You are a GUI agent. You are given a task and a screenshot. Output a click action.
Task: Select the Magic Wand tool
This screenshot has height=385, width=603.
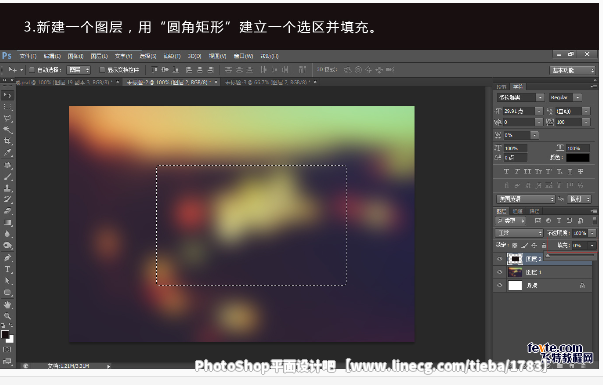pos(7,130)
